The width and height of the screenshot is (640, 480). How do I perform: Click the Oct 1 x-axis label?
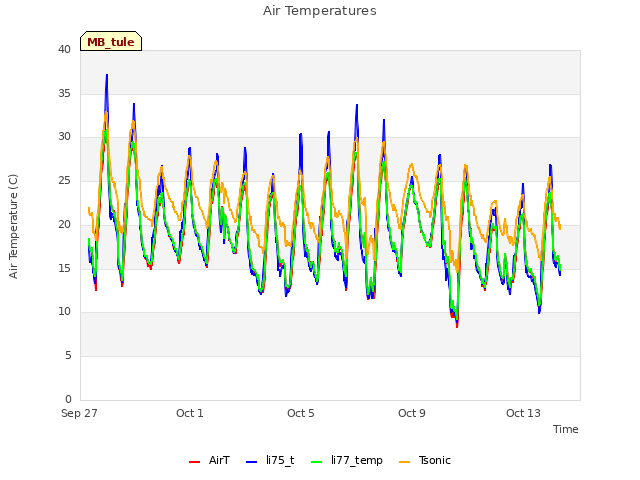pyautogui.click(x=189, y=413)
